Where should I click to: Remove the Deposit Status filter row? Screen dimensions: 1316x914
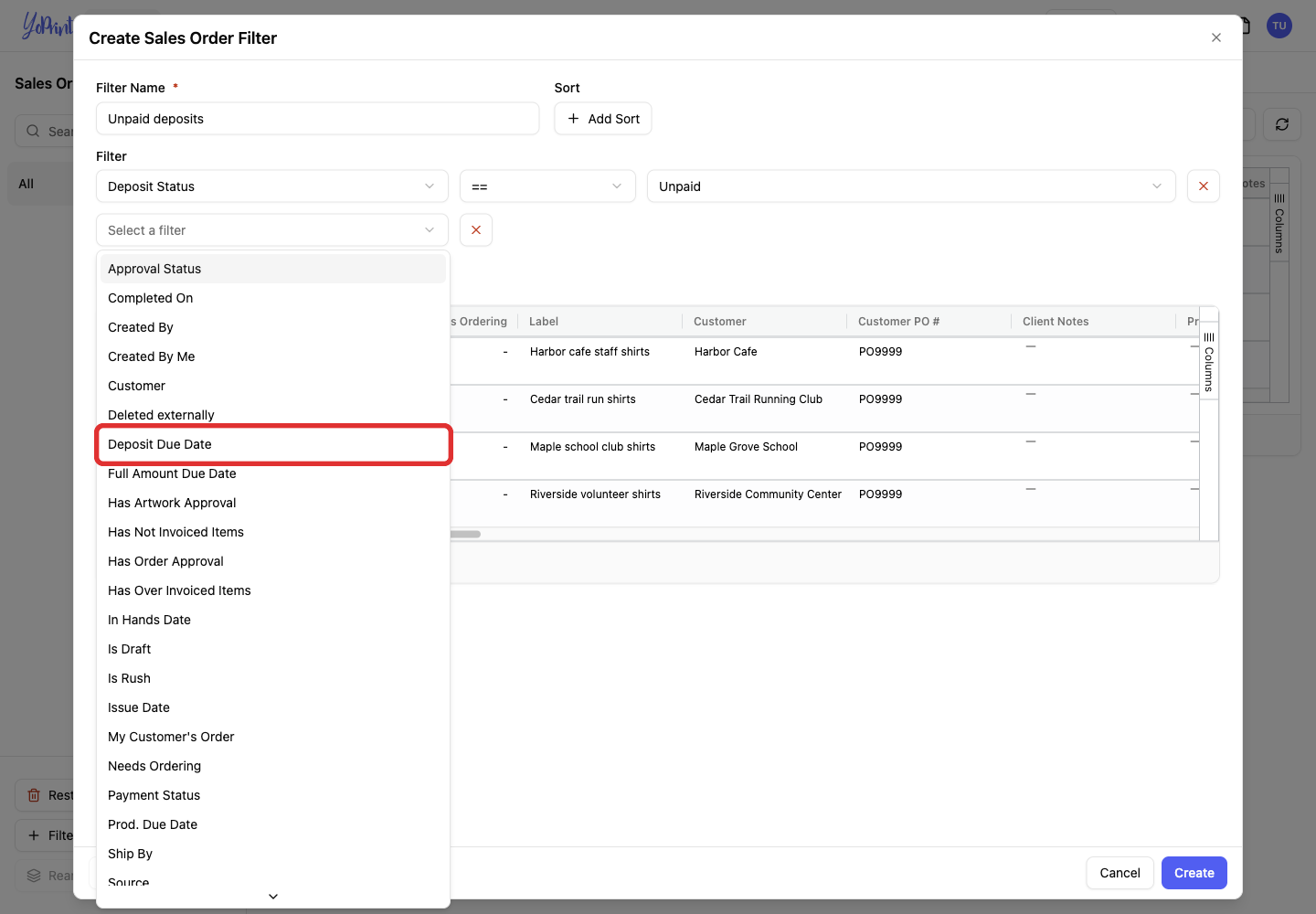pyautogui.click(x=1204, y=186)
